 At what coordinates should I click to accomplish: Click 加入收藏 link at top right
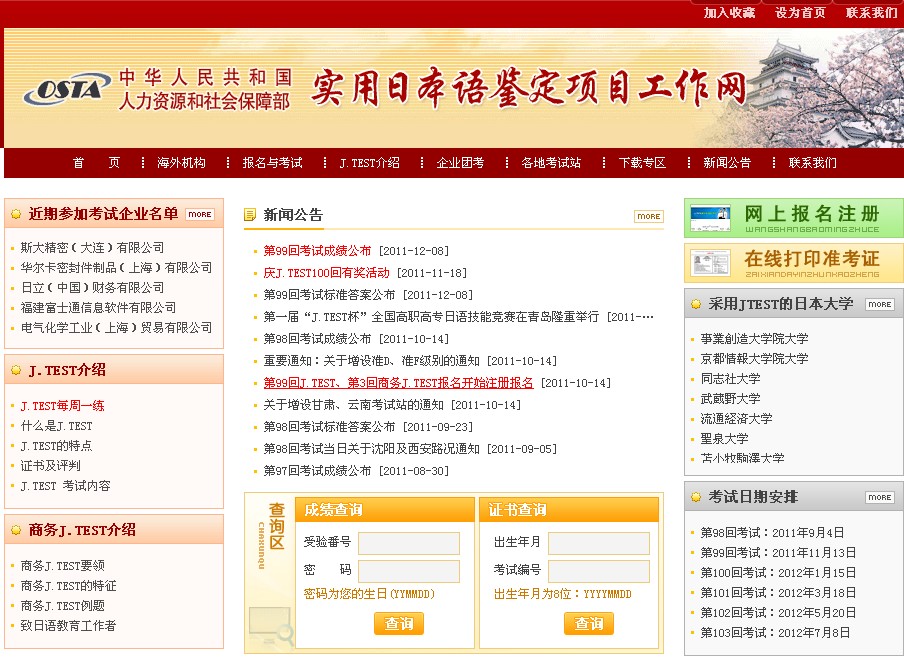coord(729,13)
